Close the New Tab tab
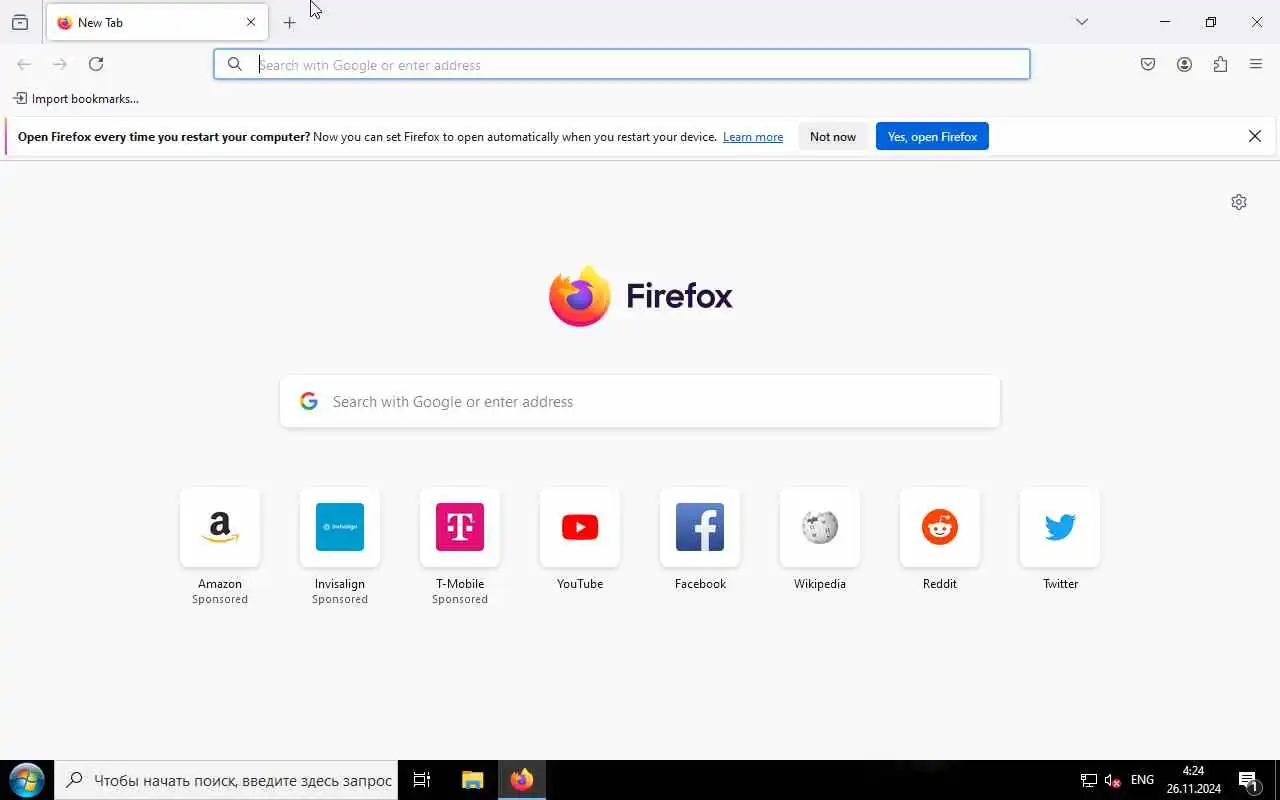Image resolution: width=1280 pixels, height=800 pixels. (x=251, y=22)
